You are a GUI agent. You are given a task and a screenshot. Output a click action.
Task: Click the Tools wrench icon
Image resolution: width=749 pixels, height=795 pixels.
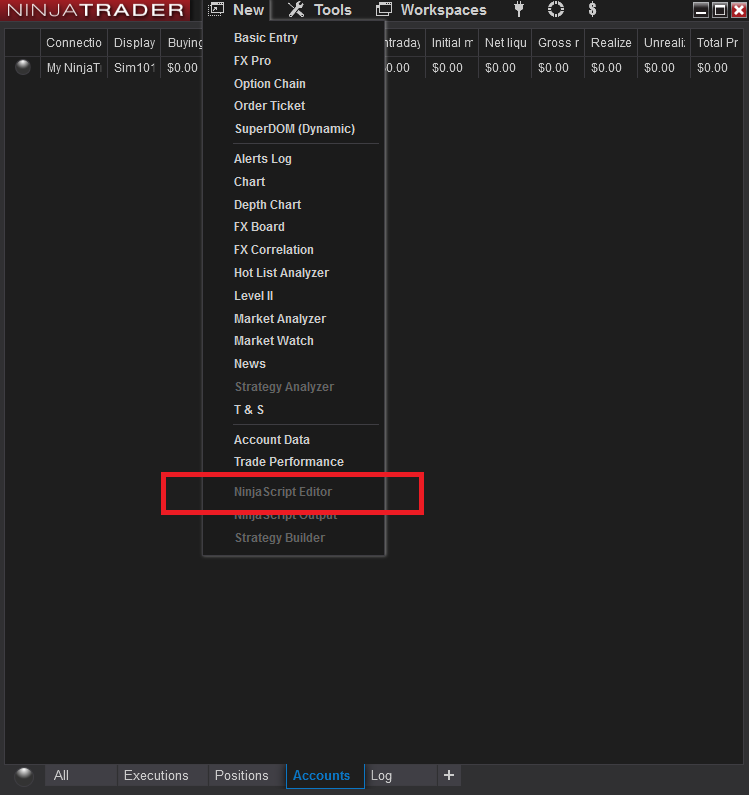click(296, 10)
